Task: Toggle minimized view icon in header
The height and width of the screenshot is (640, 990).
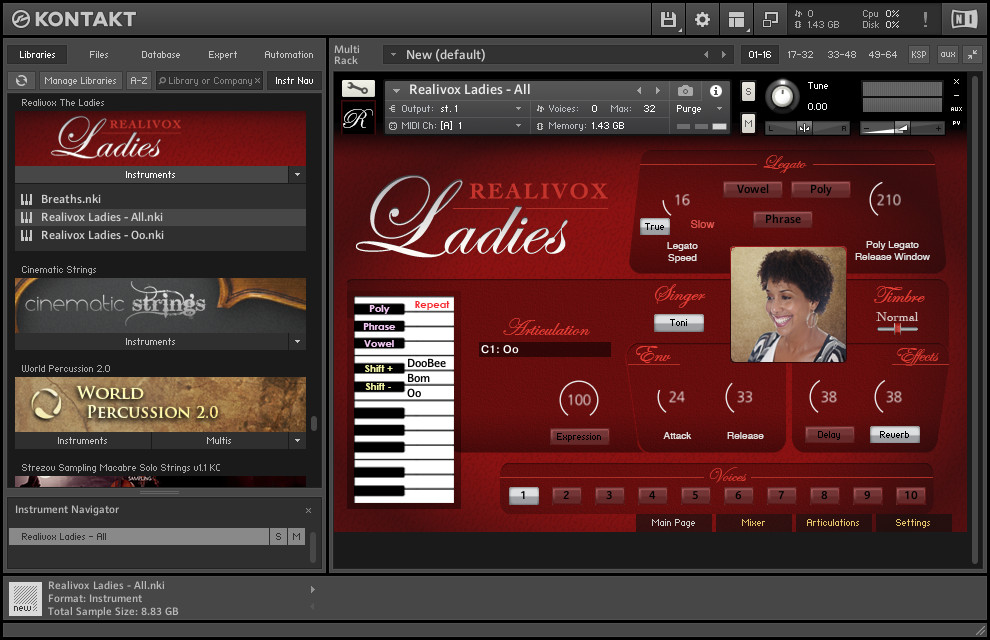Action: coord(770,20)
